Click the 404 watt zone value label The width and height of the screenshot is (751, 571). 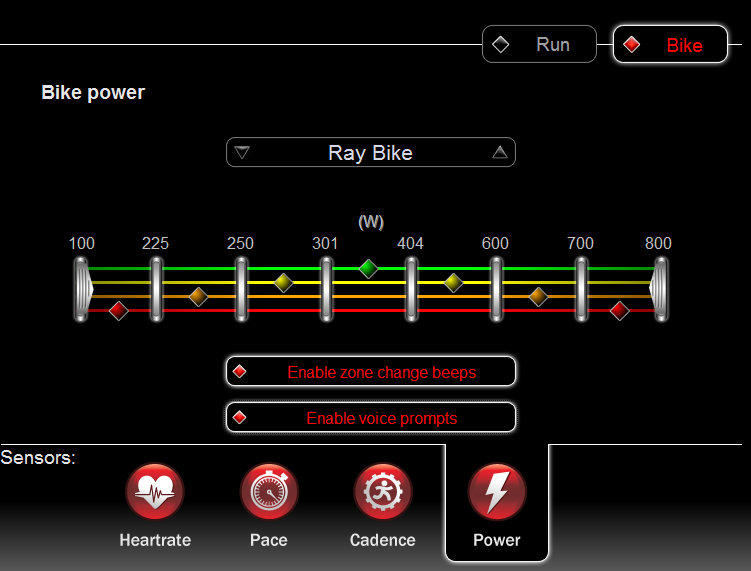[410, 243]
